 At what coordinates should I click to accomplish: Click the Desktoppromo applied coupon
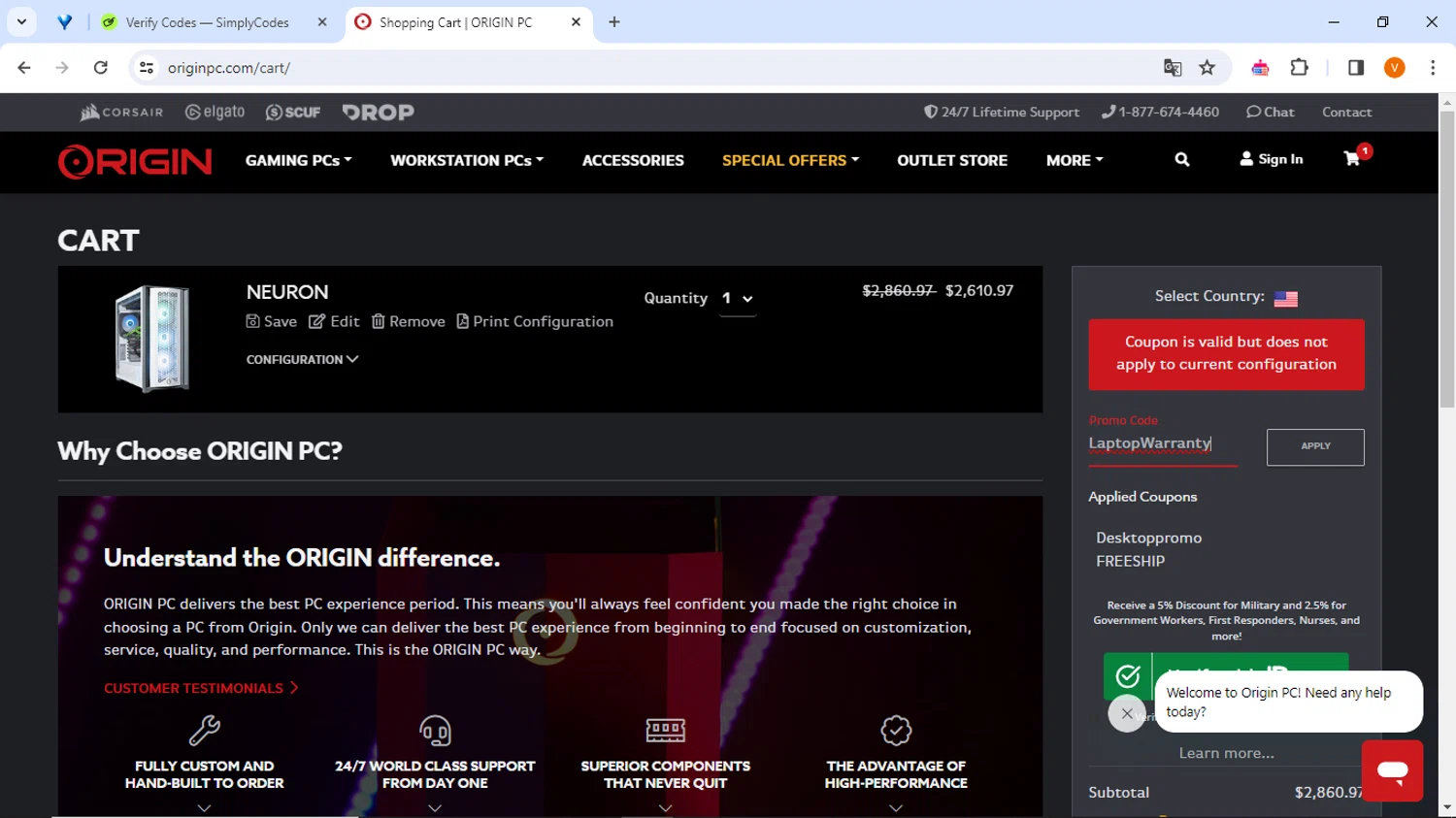(1148, 538)
